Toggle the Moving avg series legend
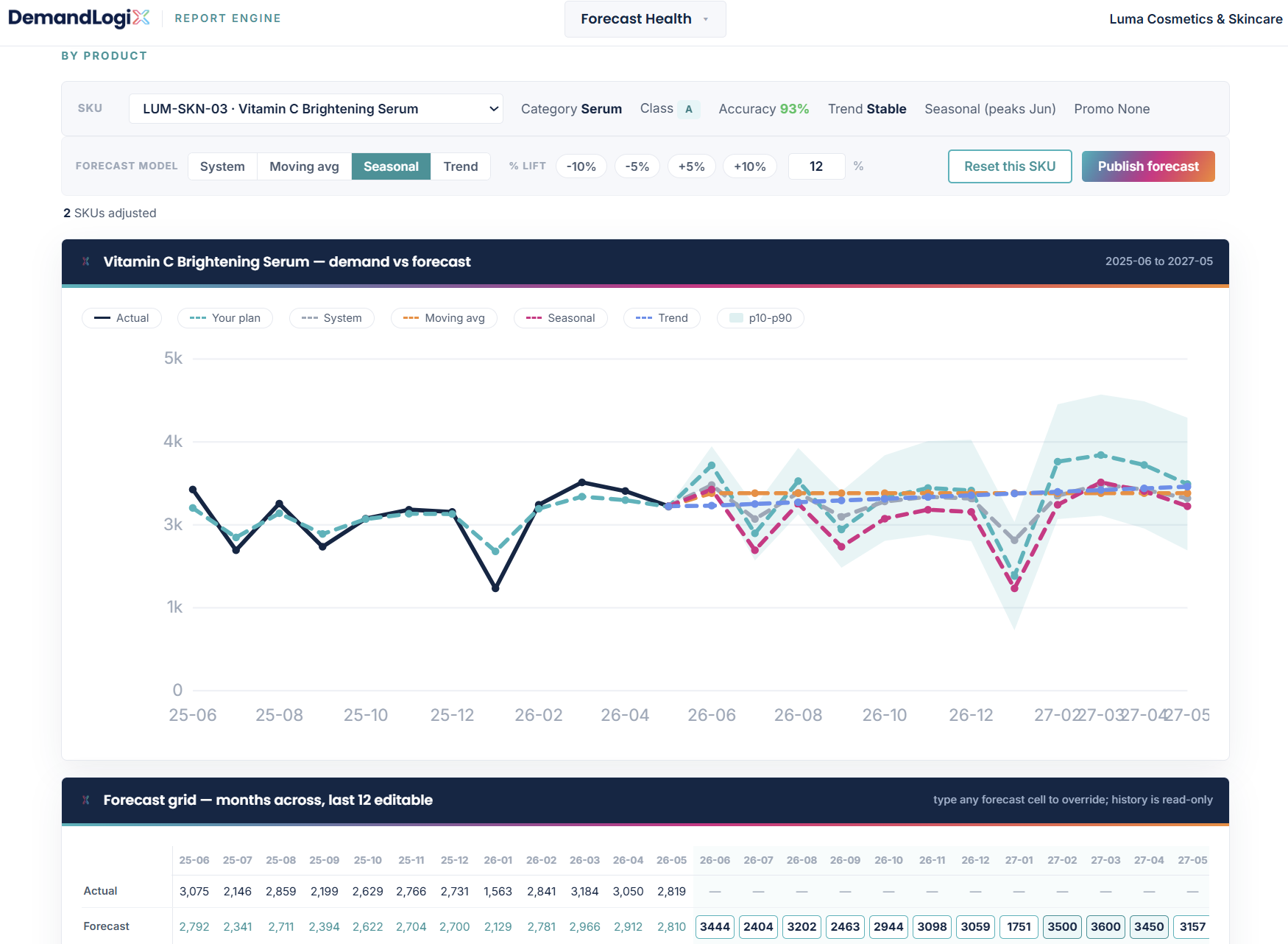This screenshot has height=944, width=1288. click(x=444, y=318)
